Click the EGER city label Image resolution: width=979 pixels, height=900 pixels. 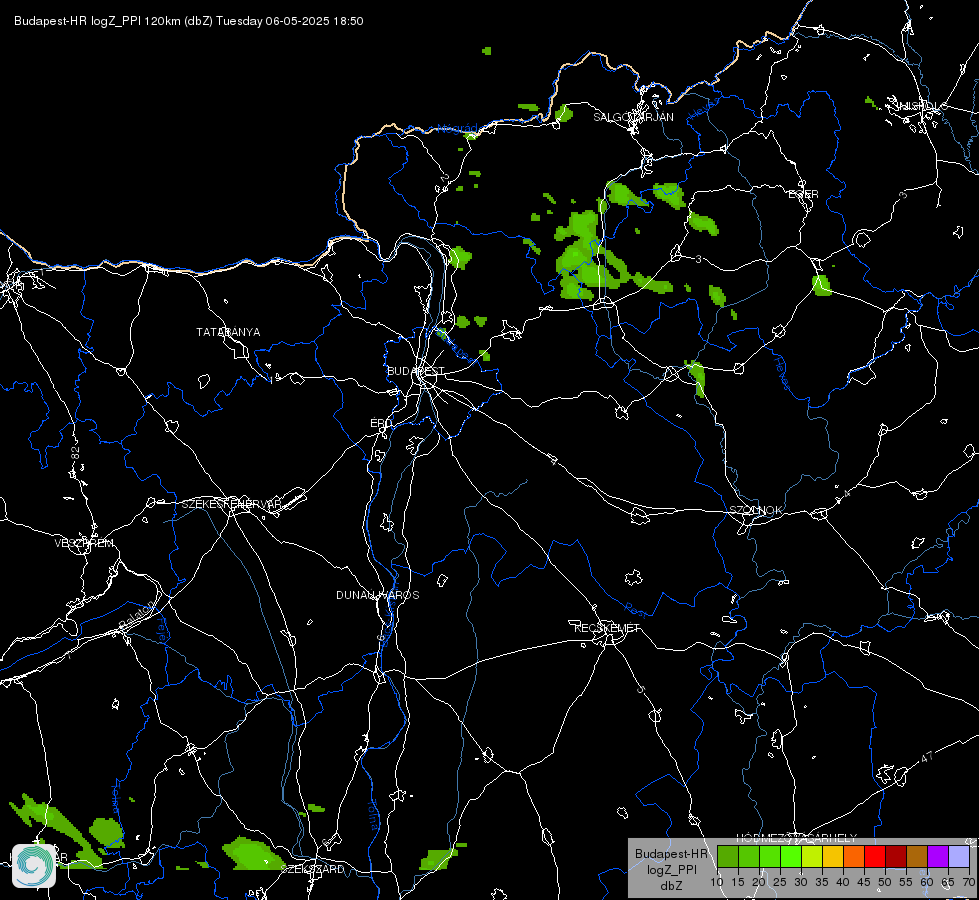[x=804, y=194]
